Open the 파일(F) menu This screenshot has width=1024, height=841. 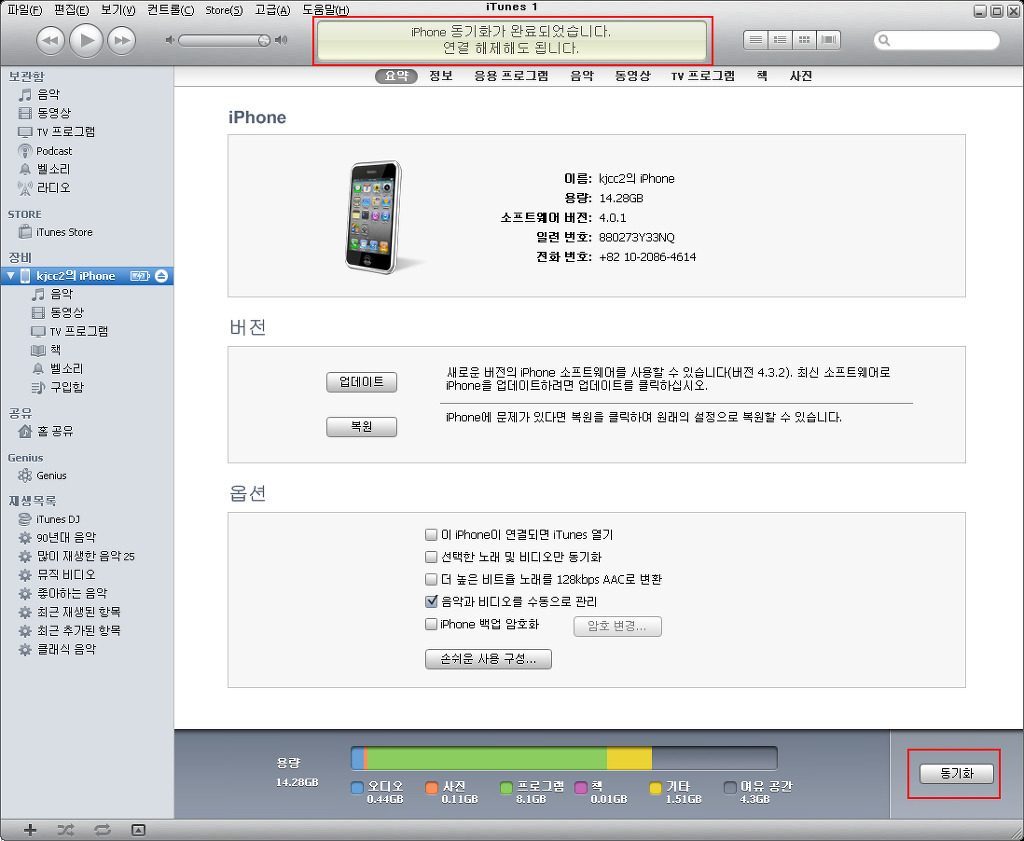[25, 10]
